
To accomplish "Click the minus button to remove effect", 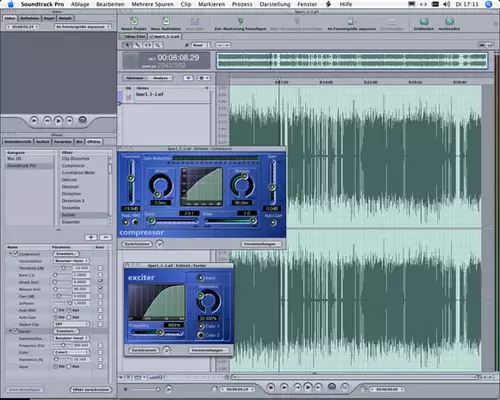I will [106, 237].
